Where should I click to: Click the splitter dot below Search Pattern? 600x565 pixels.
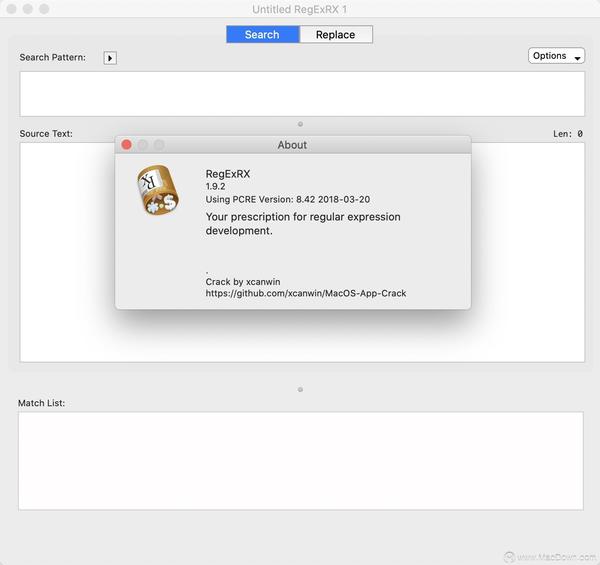[x=300, y=124]
